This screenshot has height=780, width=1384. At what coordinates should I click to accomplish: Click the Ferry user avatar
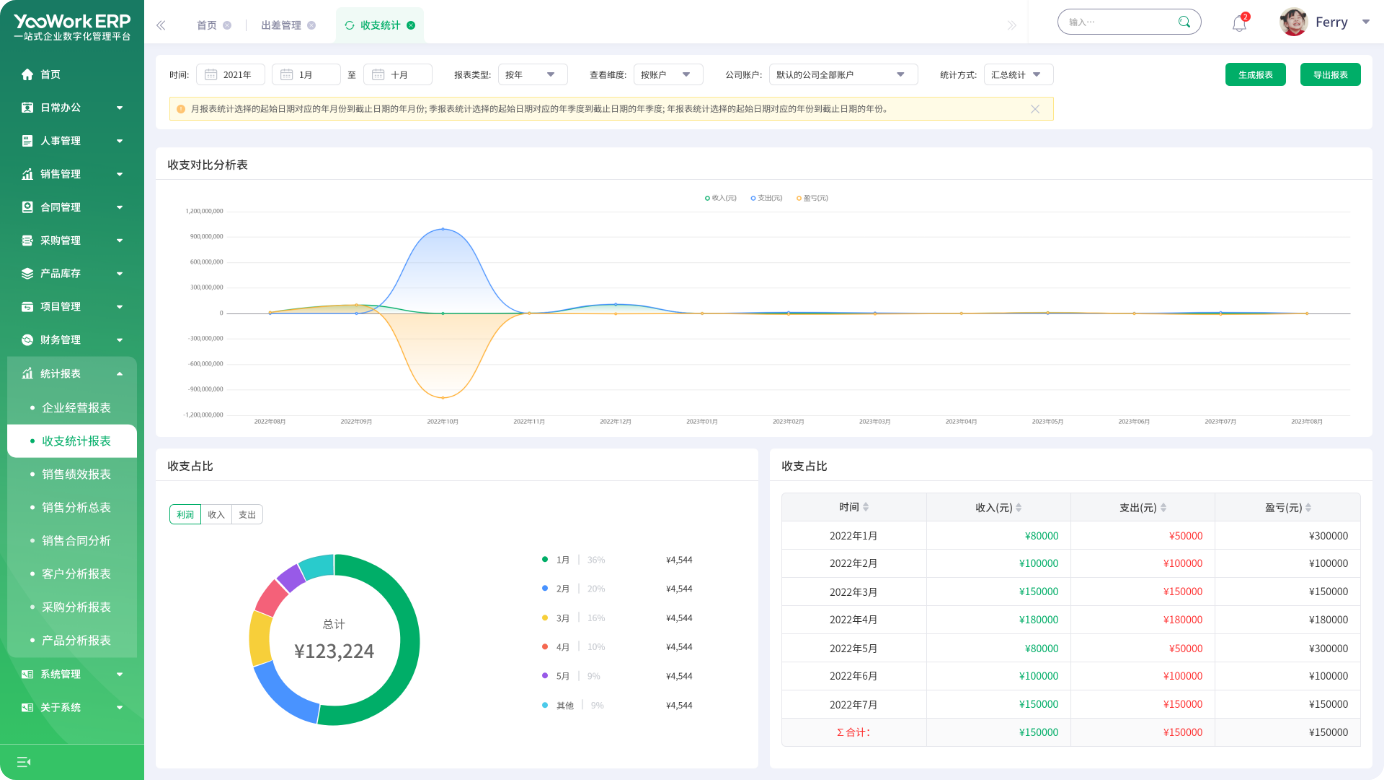[1293, 22]
